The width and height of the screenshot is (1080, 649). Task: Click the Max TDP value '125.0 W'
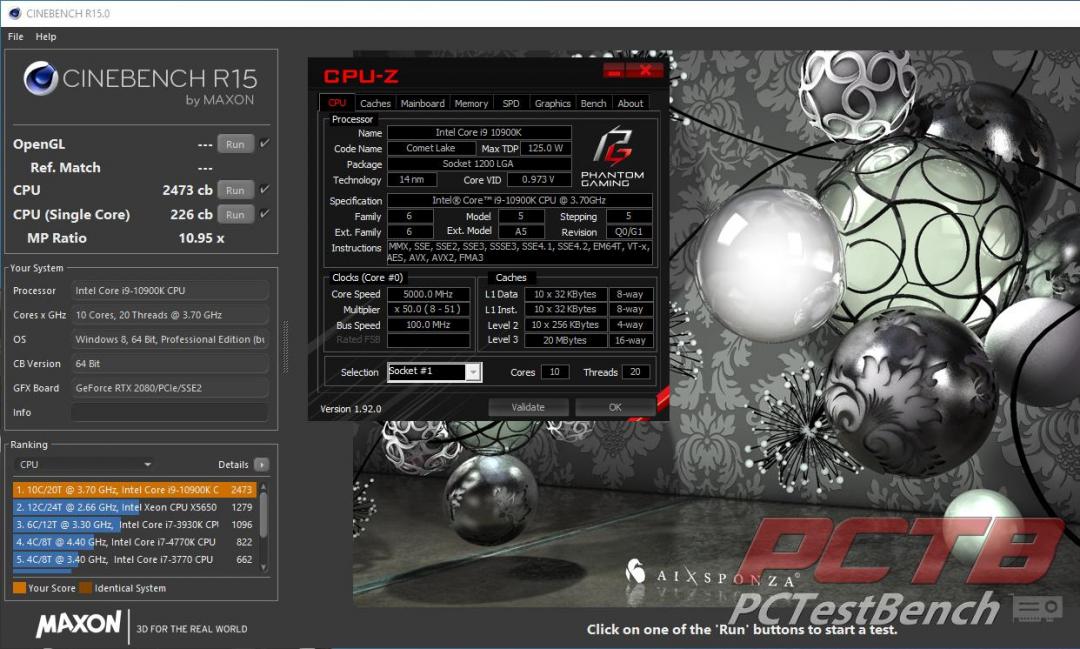[x=546, y=148]
